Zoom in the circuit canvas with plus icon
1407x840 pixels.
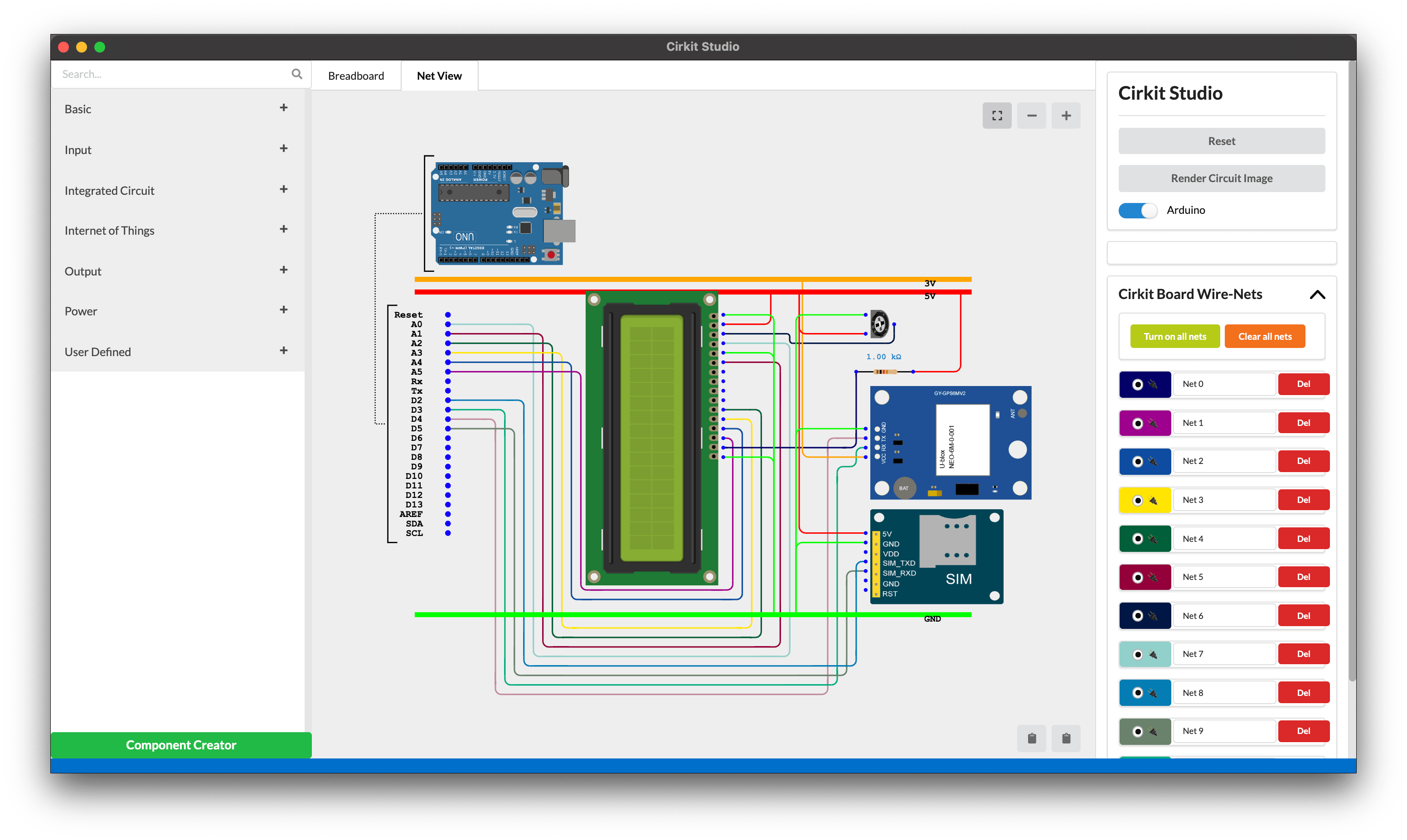[x=1066, y=116]
